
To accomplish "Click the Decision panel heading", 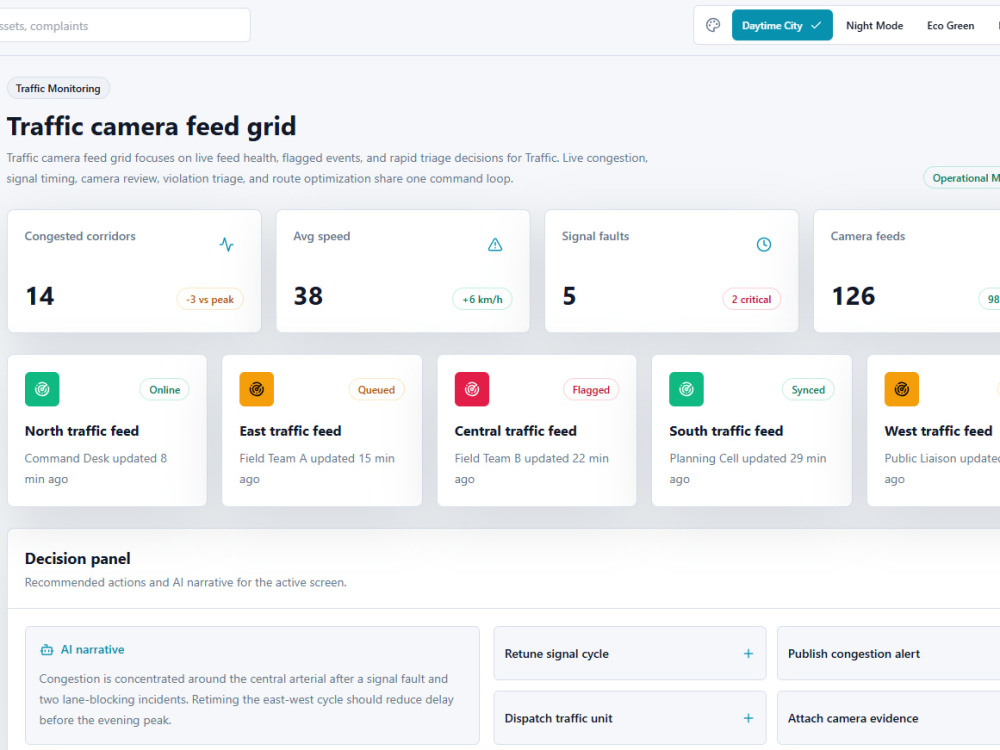I will [78, 559].
